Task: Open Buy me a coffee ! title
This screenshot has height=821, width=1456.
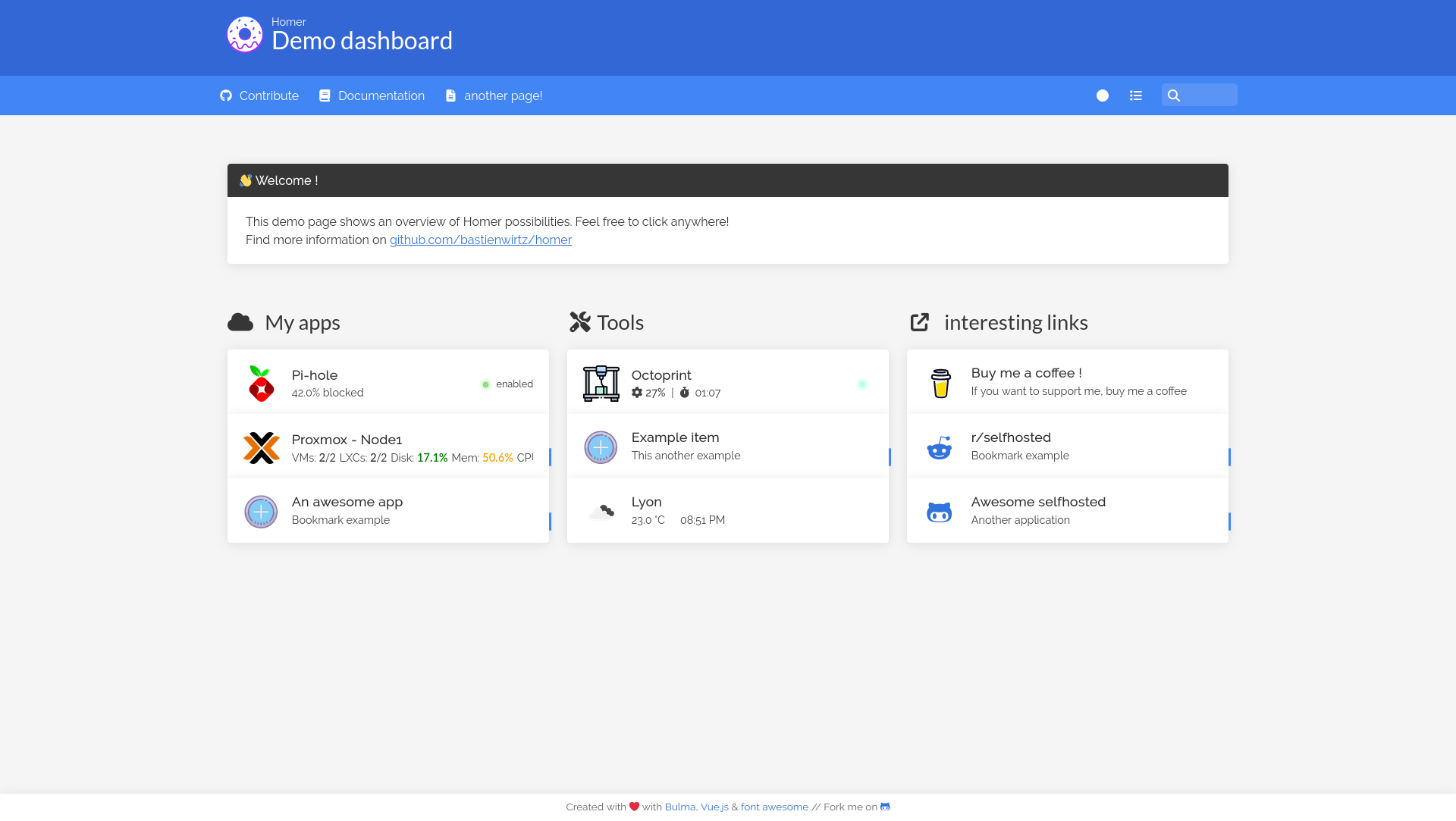Action: pyautogui.click(x=1027, y=373)
